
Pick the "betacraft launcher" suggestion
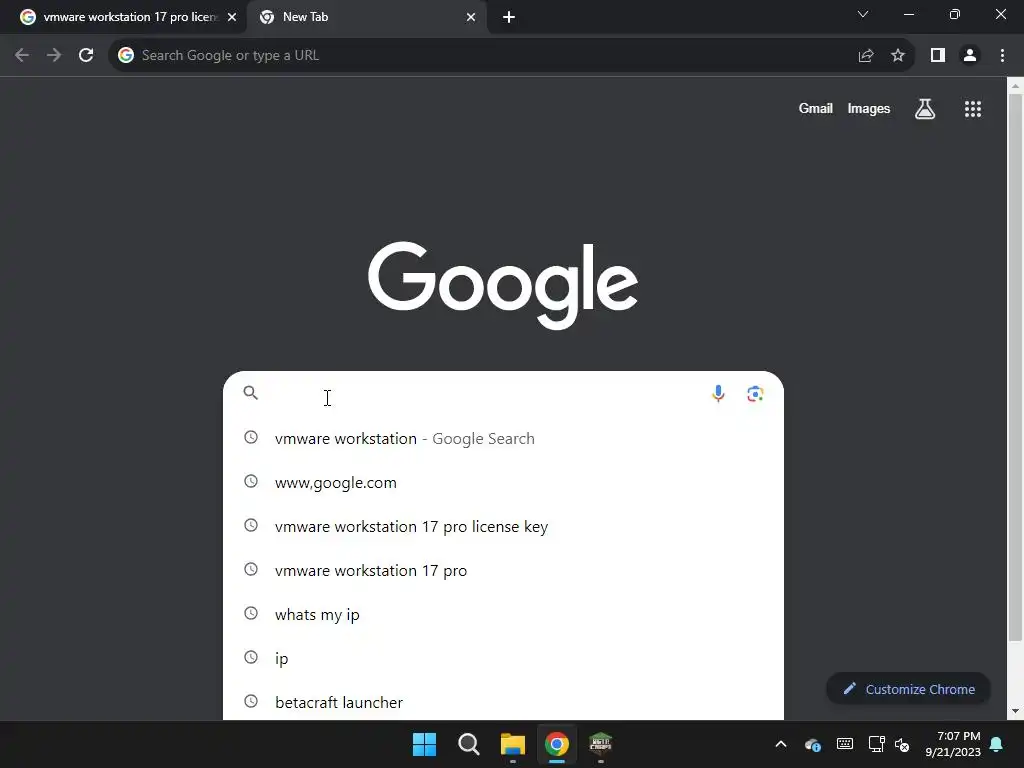(x=503, y=702)
